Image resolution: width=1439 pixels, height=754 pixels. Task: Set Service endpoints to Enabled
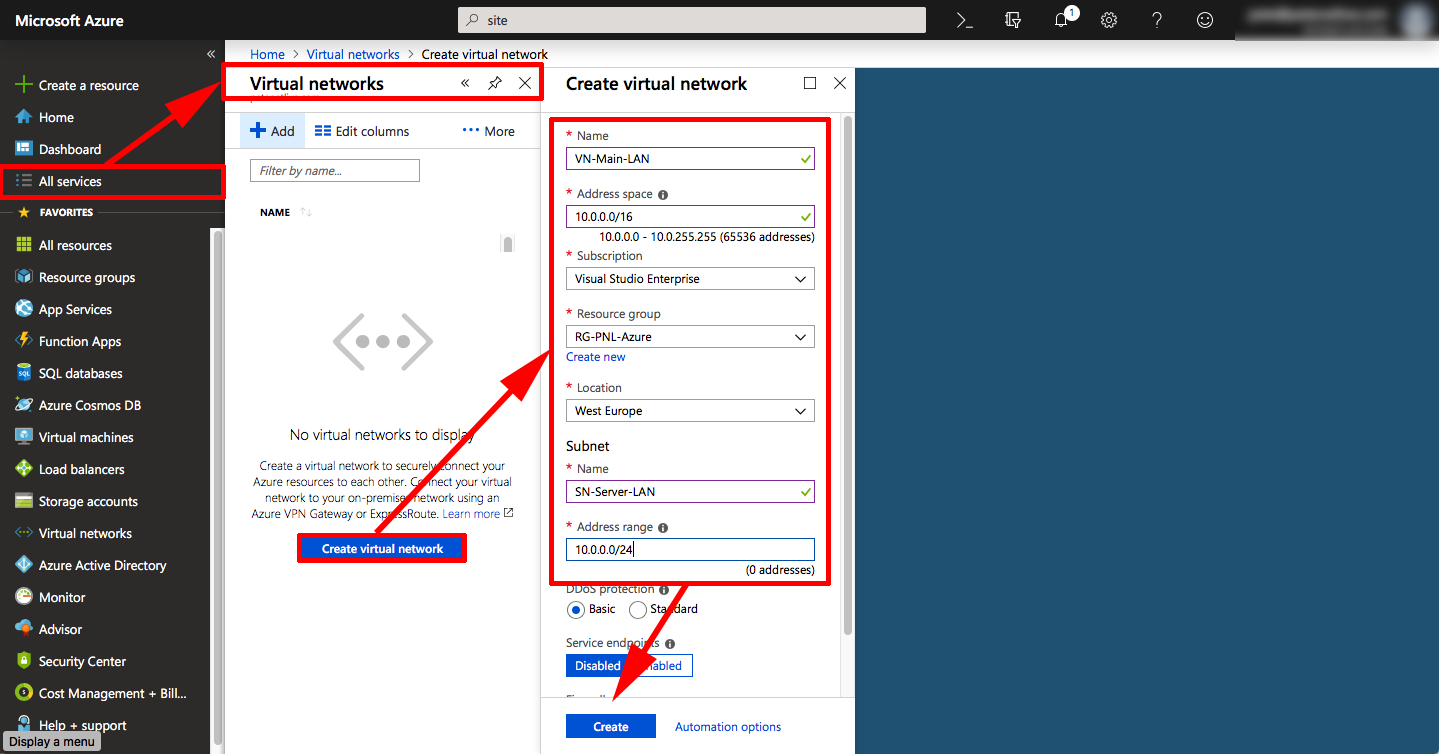click(660, 666)
